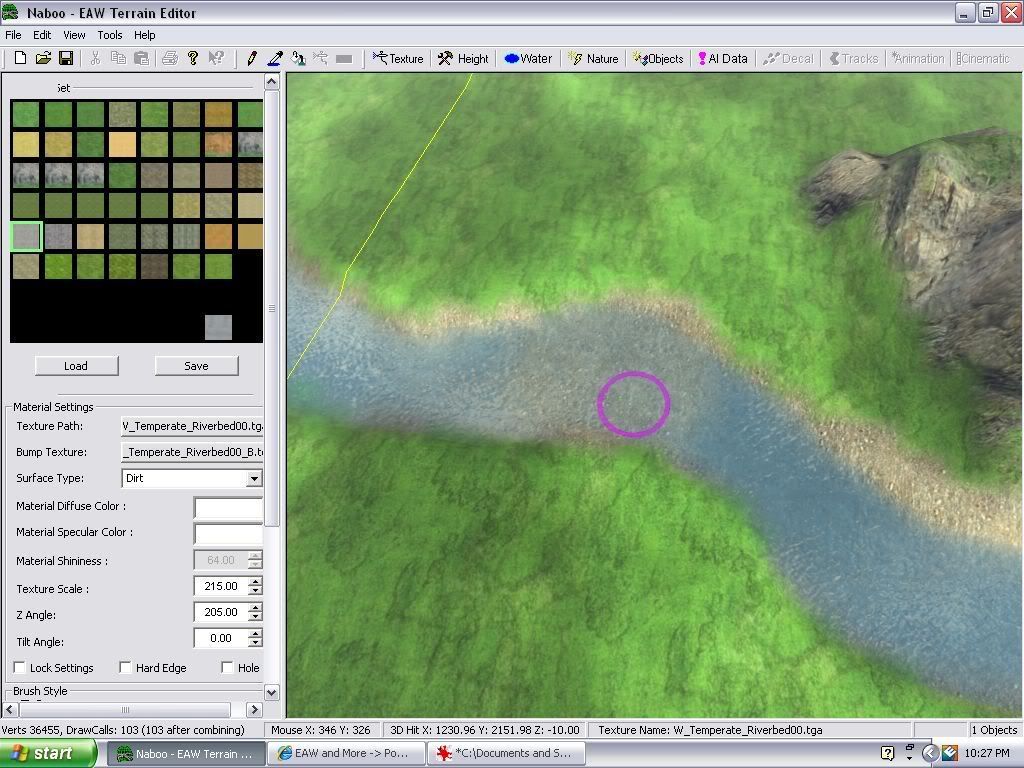Click the Cinematic mode toolbar button
The width and height of the screenshot is (1024, 768).
tap(983, 59)
